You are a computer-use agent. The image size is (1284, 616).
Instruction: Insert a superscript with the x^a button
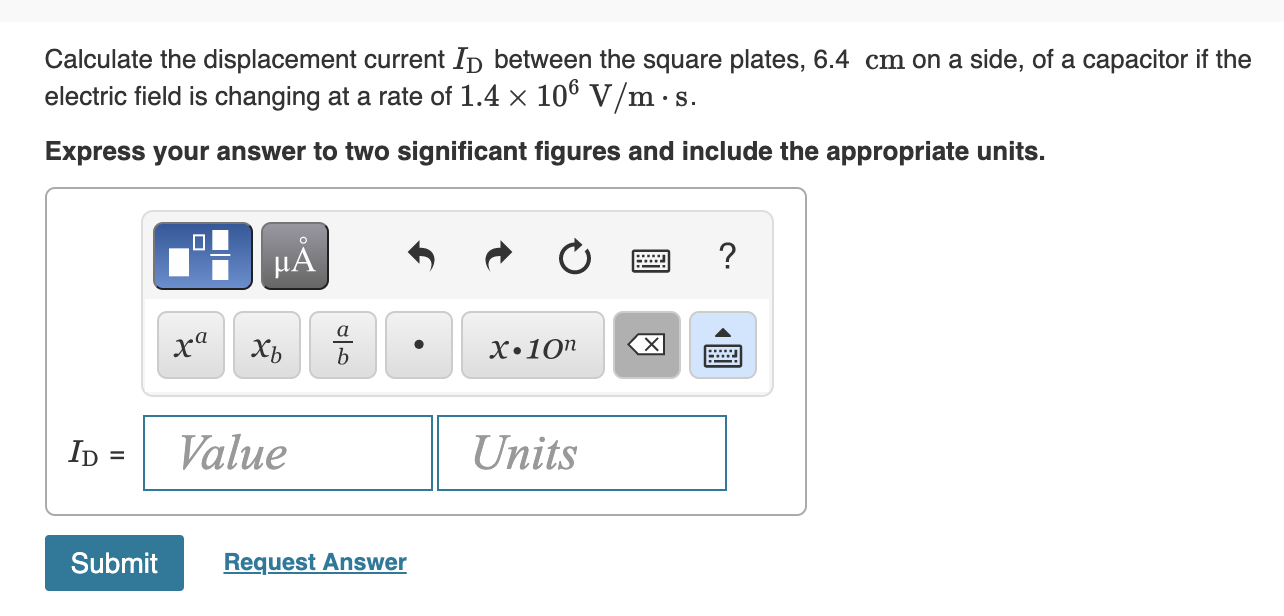click(190, 344)
